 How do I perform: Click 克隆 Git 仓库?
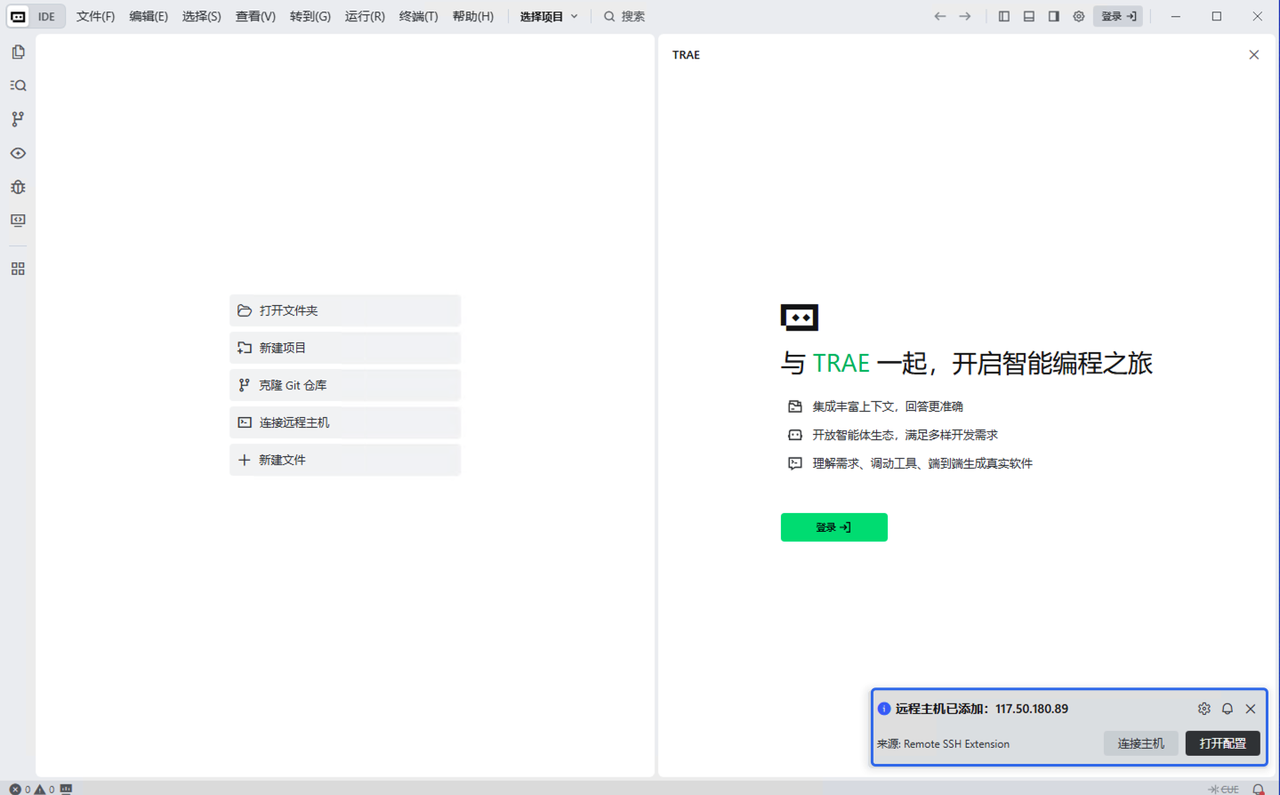[x=345, y=385]
